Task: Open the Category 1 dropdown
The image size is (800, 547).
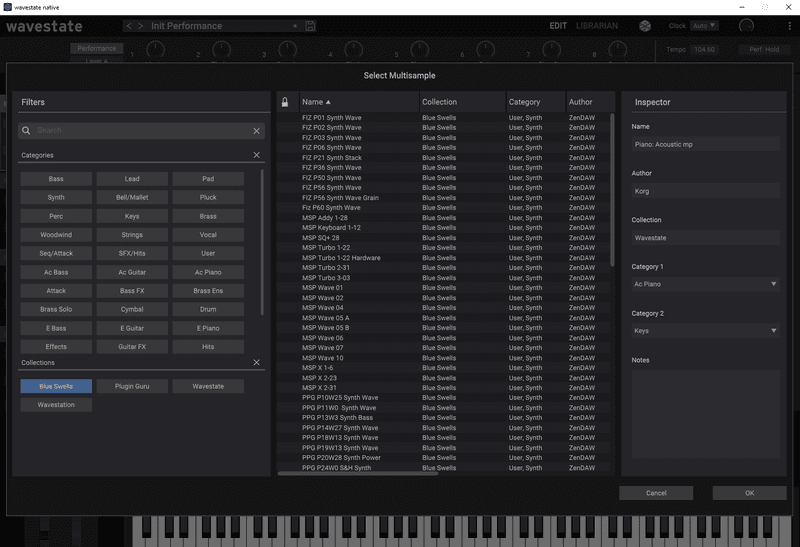Action: 706,284
